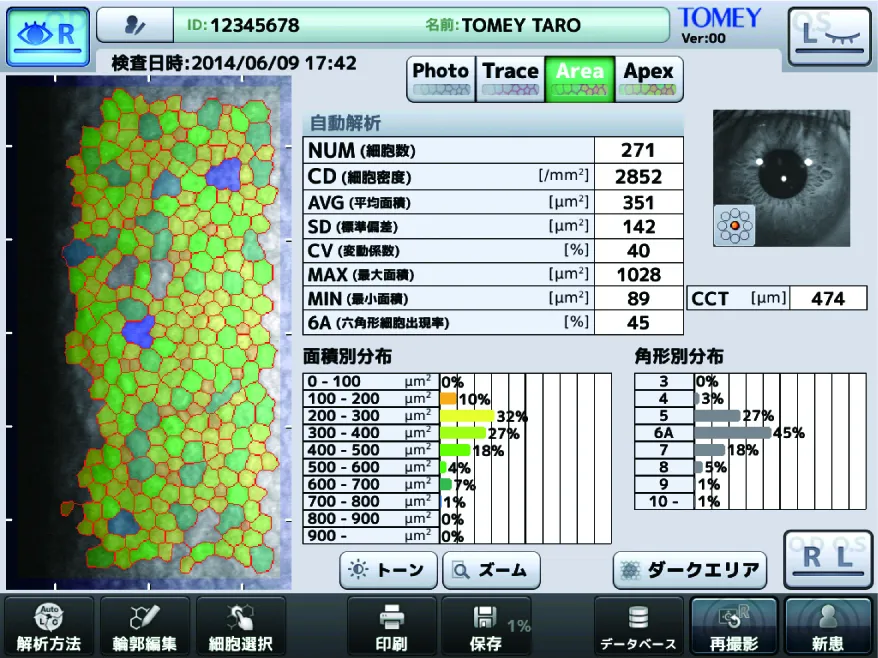This screenshot has width=878, height=658.
Task: Select the right eye R button
Action: (48, 36)
